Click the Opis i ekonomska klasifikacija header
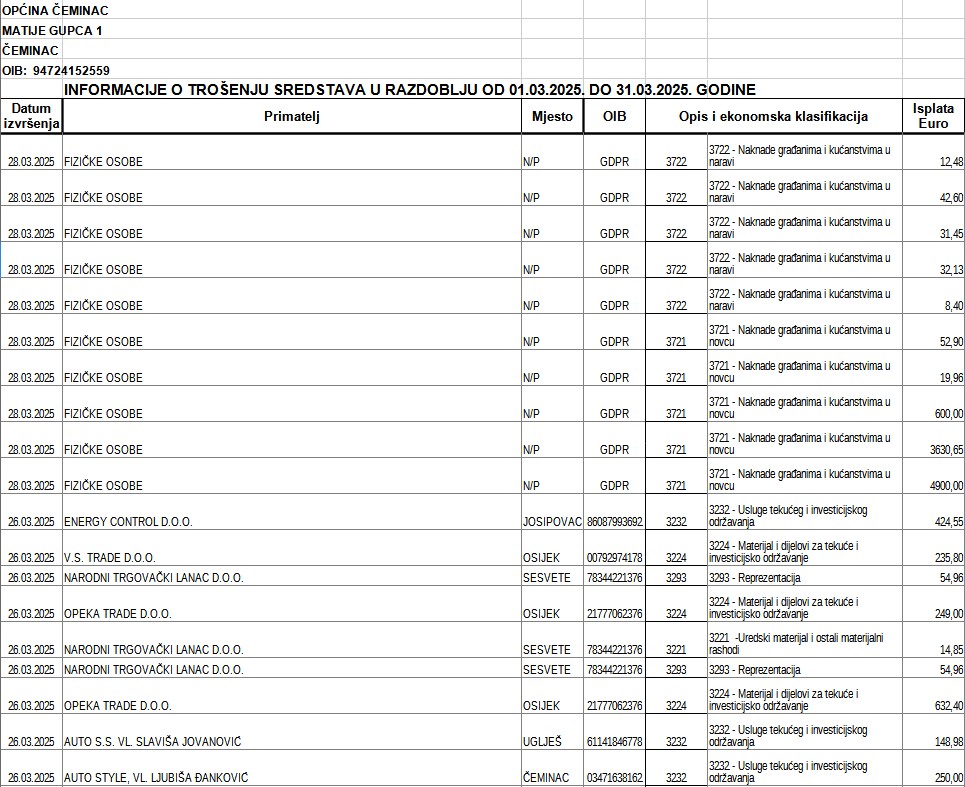This screenshot has width=965, height=787. 773,116
